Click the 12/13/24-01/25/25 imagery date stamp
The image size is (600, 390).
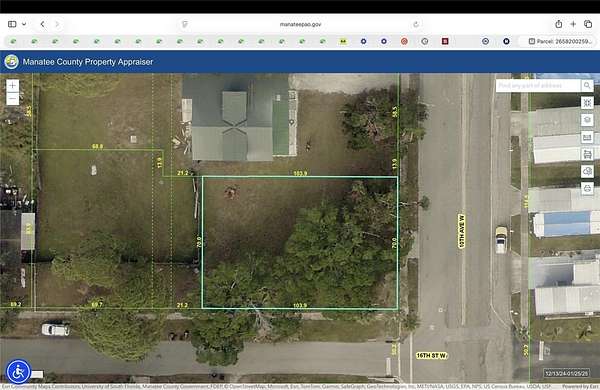pyautogui.click(x=566, y=373)
